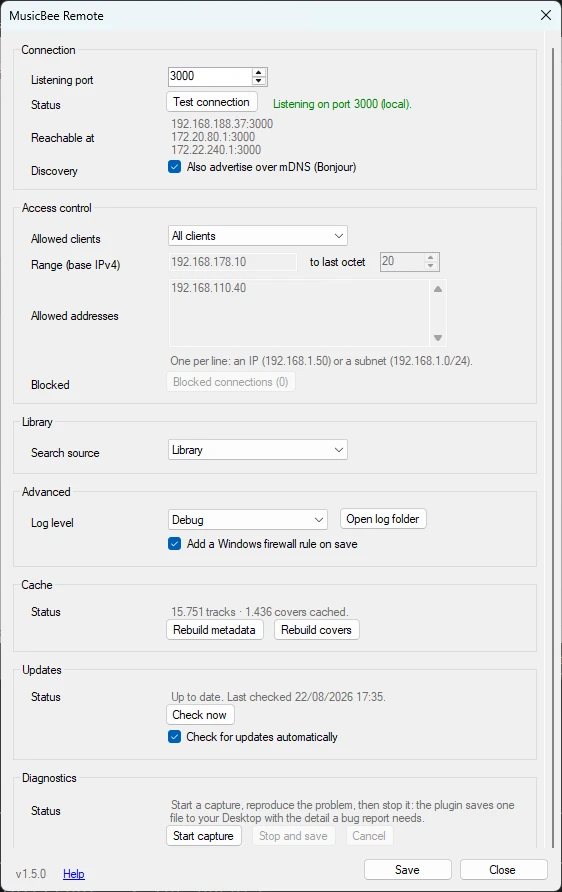Click the last octet number field
The image size is (562, 892).
402,262
